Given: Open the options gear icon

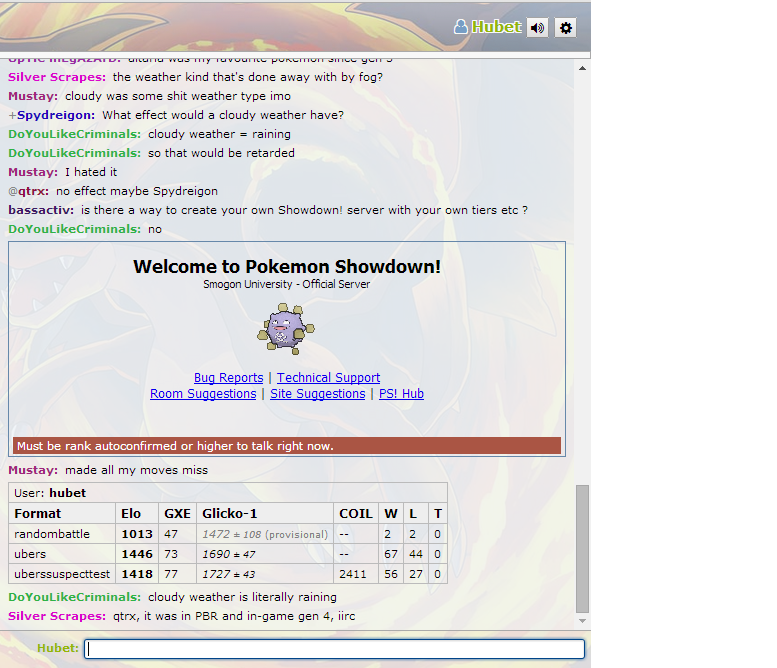Looking at the screenshot, I should [565, 28].
